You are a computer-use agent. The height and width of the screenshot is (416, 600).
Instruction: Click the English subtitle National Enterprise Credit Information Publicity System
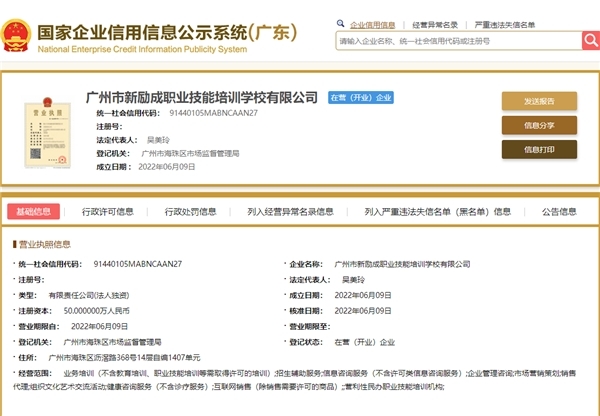point(142,49)
